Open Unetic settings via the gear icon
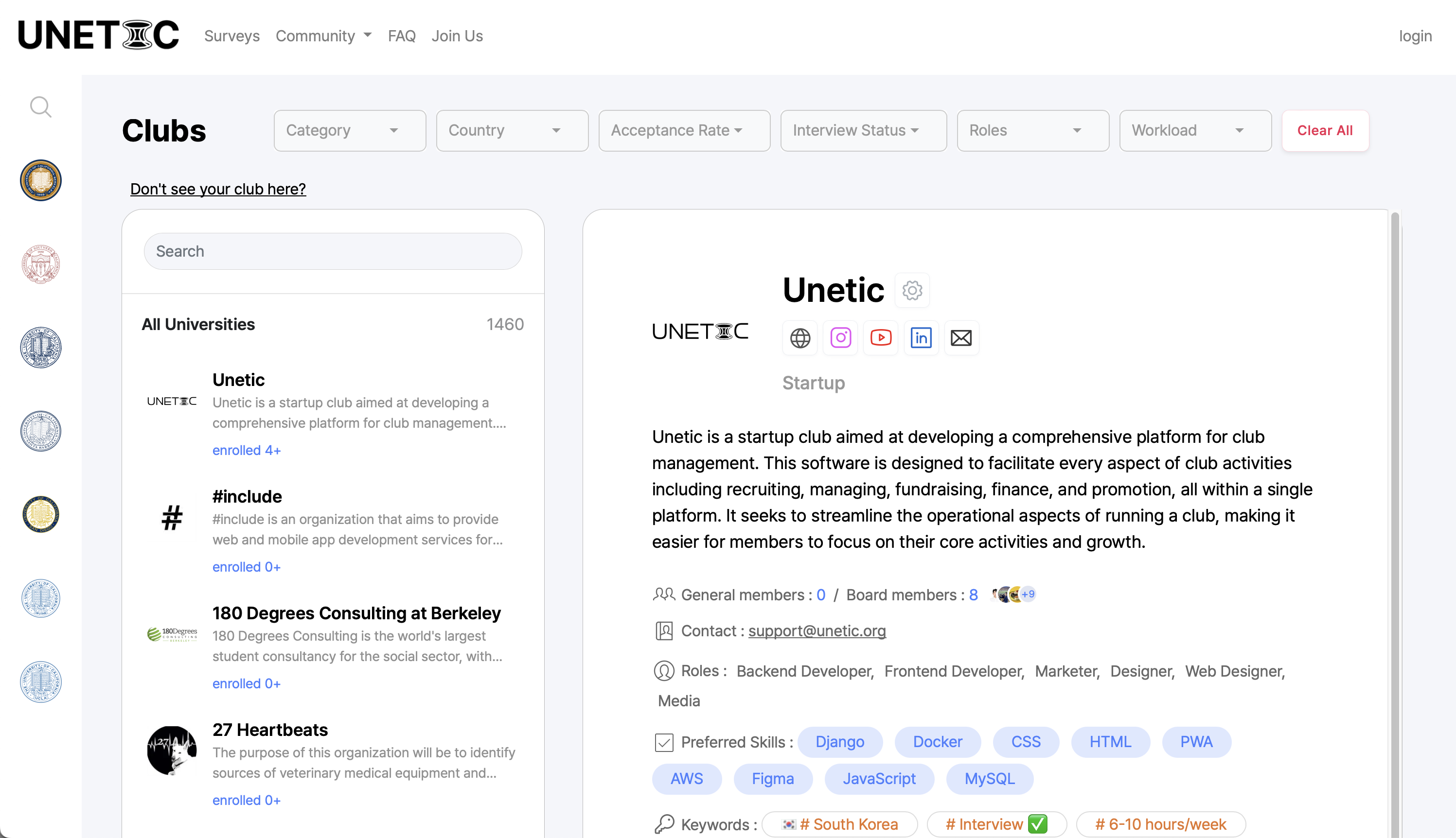Viewport: 1456px width, 838px height. click(912, 291)
